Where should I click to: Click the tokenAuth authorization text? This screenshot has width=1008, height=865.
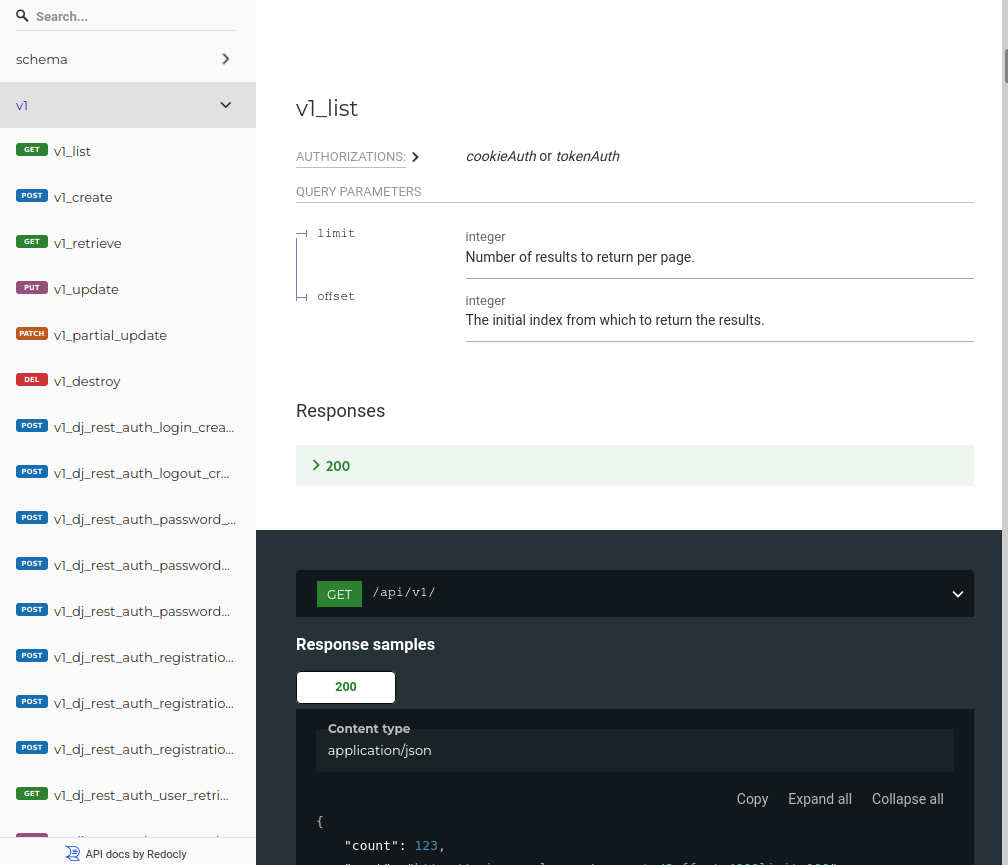(588, 156)
